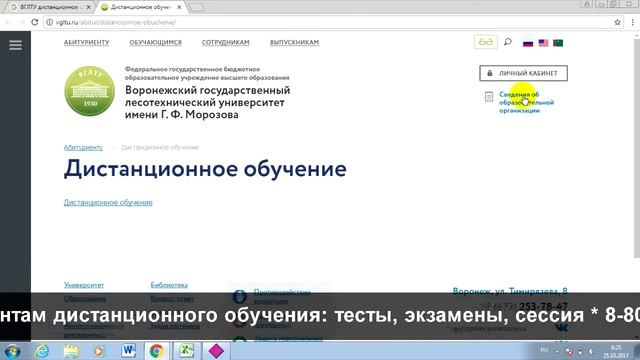Click the Университет footer link

(x=84, y=285)
